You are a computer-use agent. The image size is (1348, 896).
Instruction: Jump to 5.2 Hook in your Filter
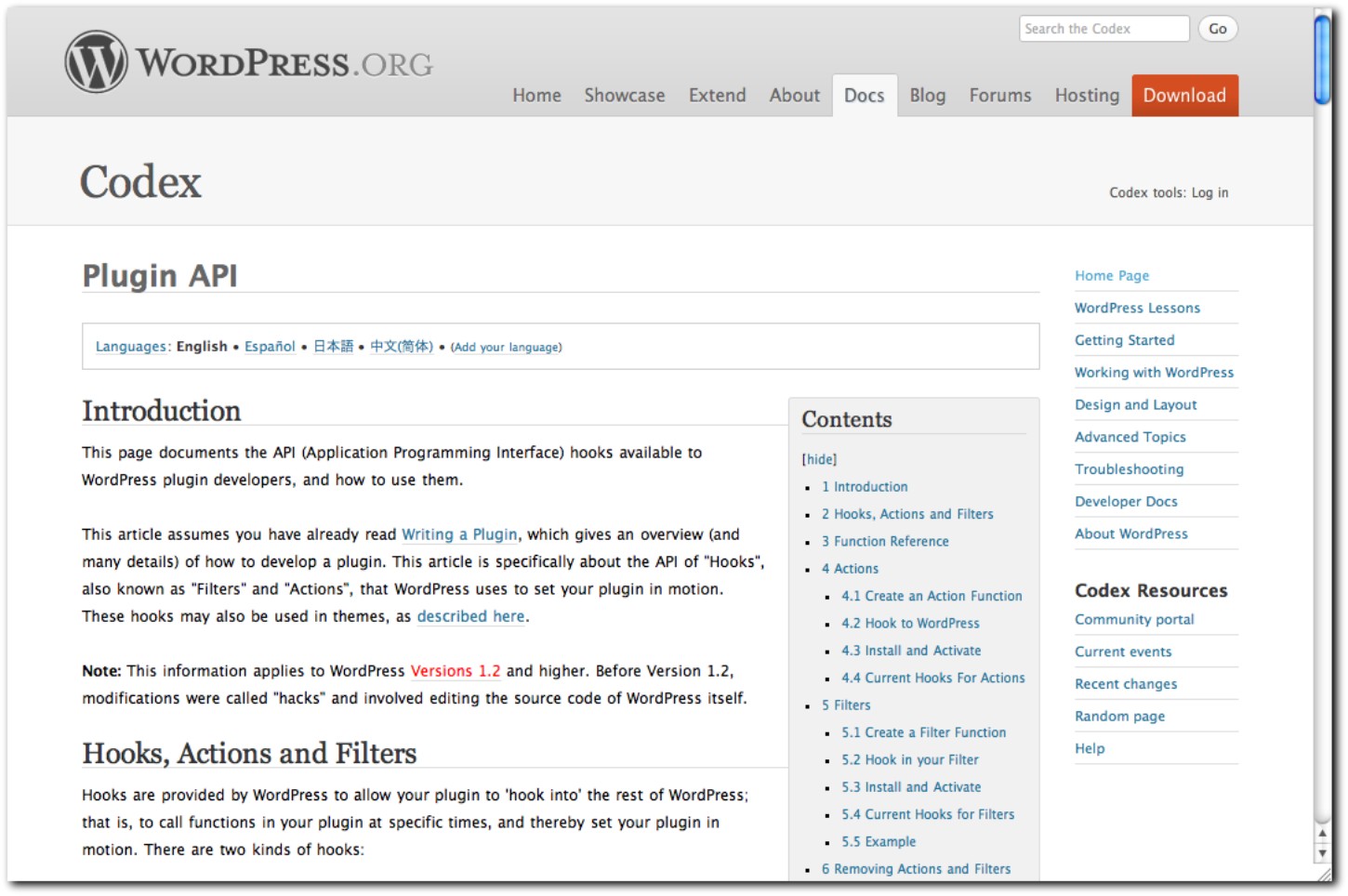pos(910,760)
